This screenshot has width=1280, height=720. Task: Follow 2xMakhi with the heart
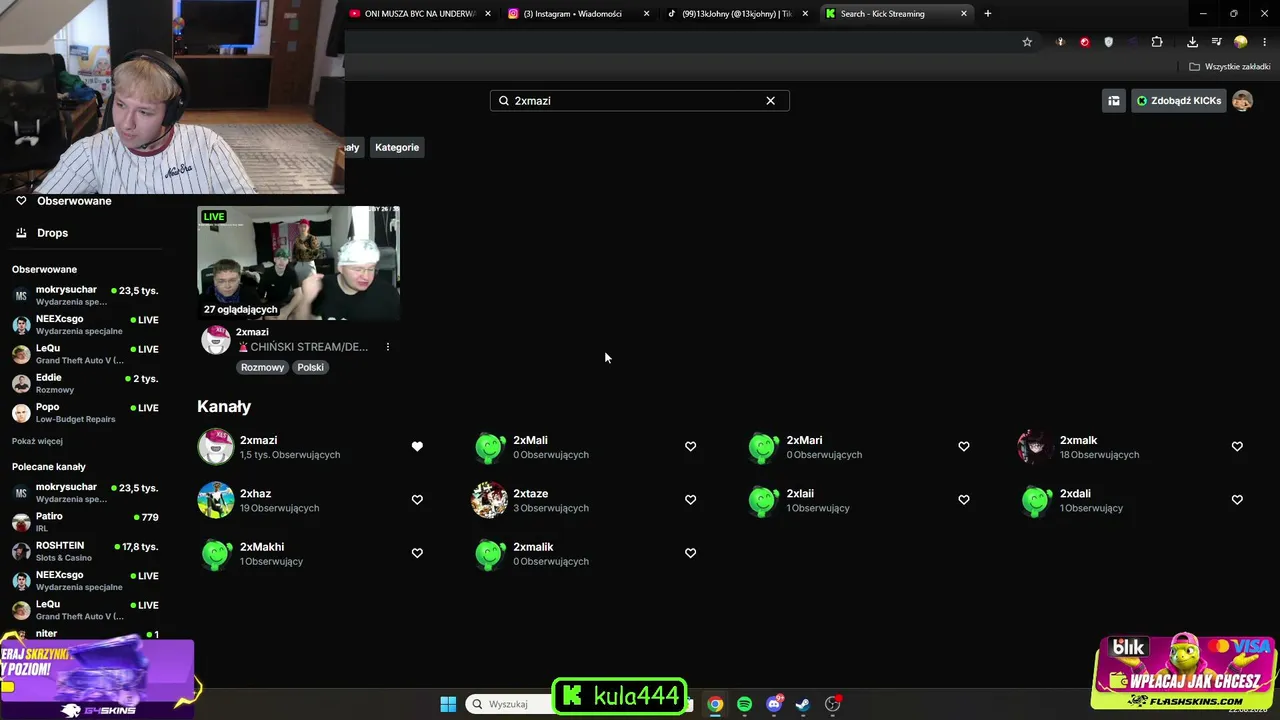[417, 553]
